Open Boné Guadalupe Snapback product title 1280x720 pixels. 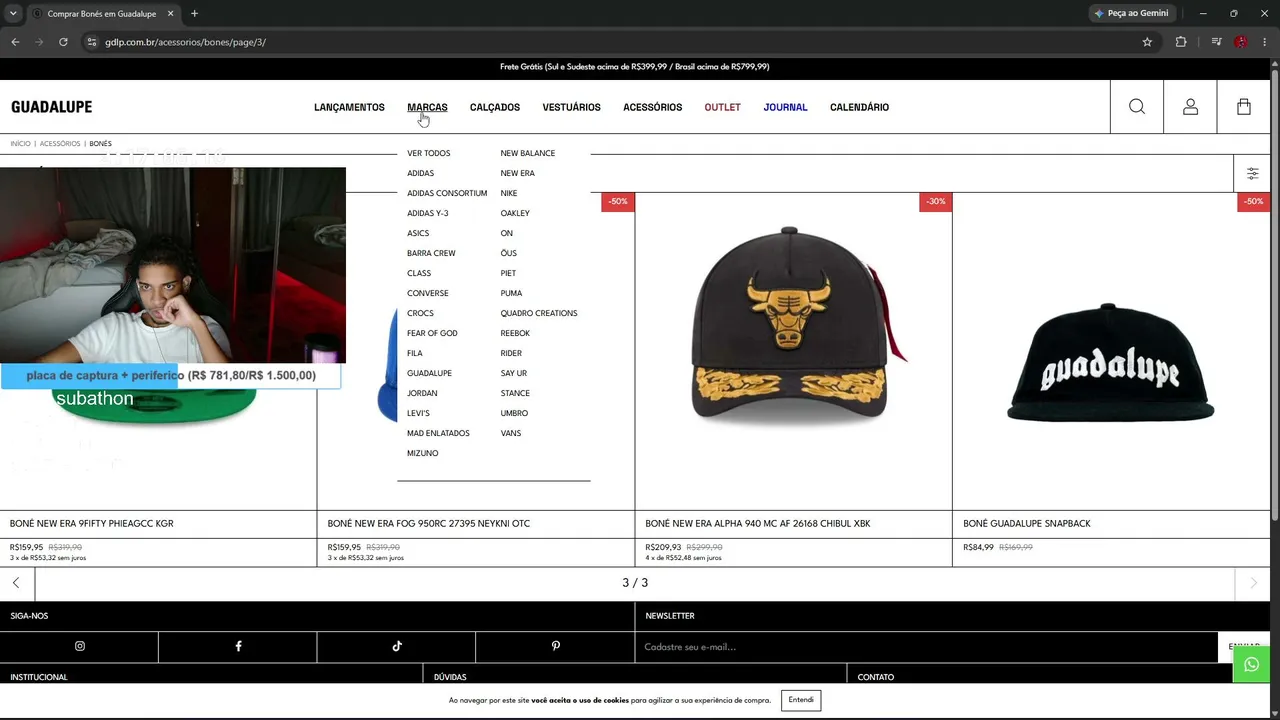pyautogui.click(x=1027, y=523)
